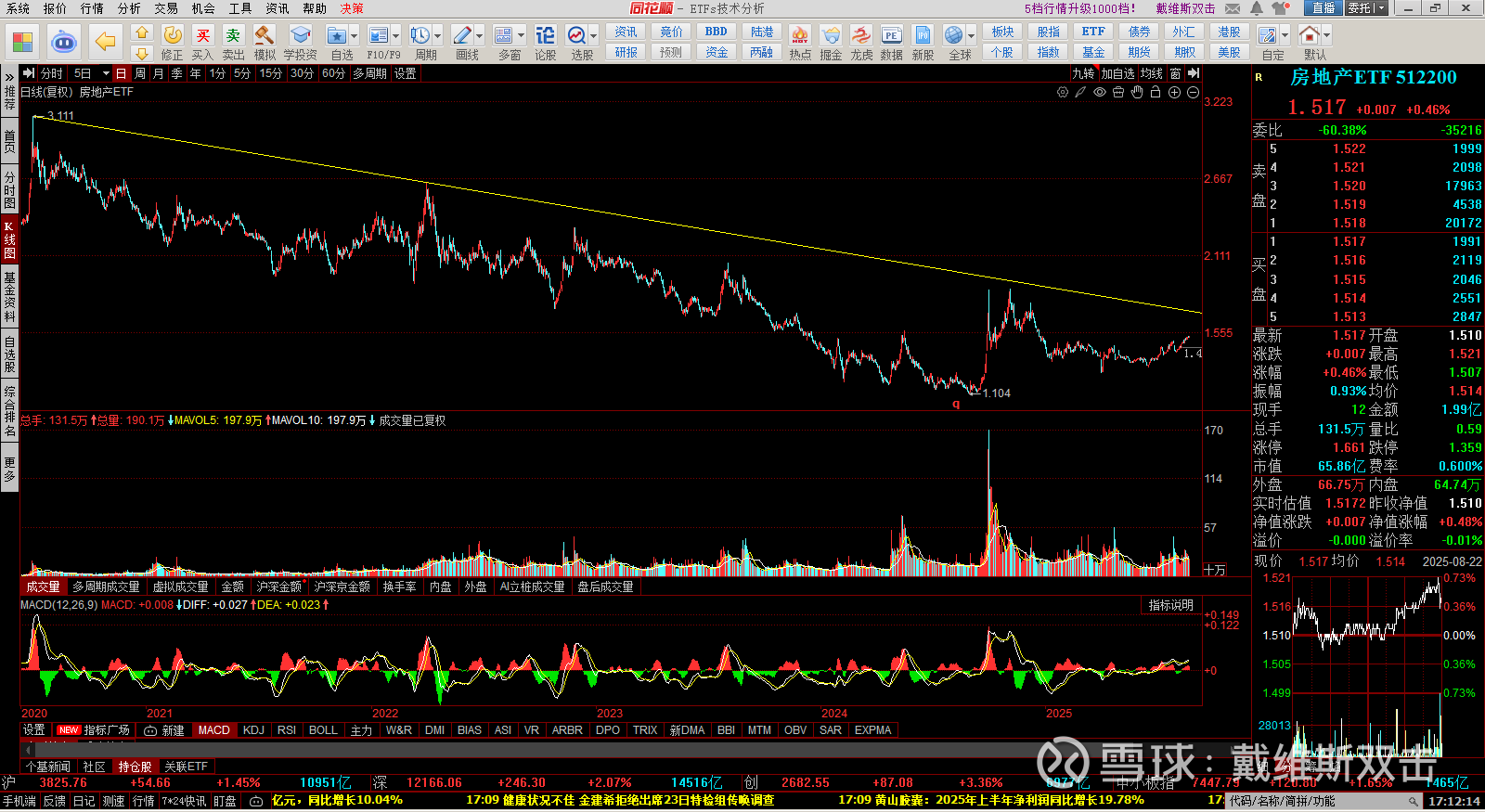Open the F10/F9 info icon
This screenshot has height=812, width=1485.
[378, 35]
